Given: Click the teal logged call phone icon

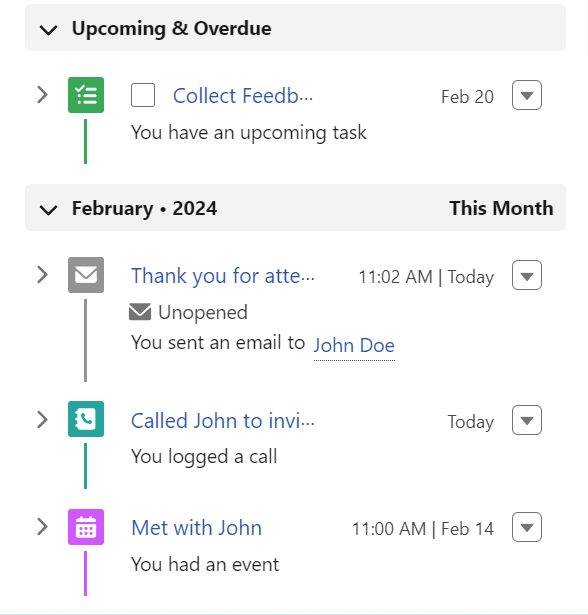Looking at the screenshot, I should tap(86, 419).
